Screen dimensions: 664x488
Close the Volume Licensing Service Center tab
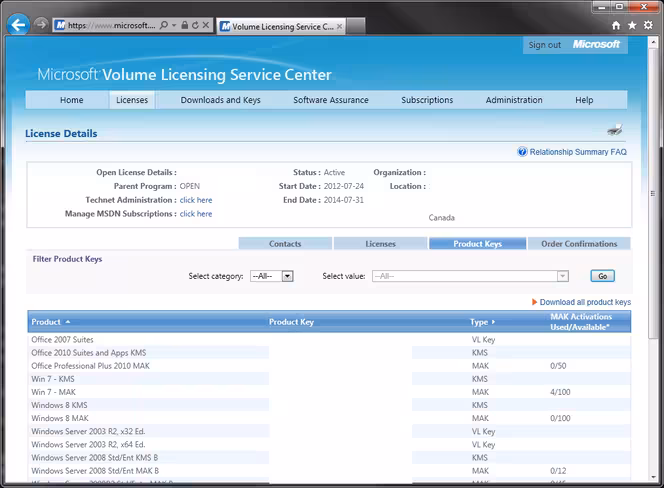339,26
